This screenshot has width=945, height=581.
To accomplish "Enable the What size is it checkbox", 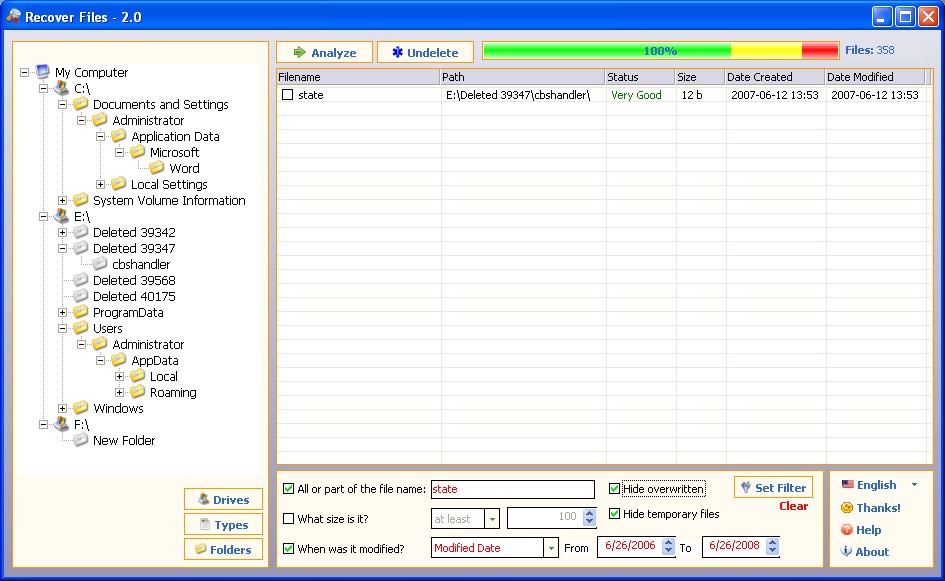I will point(289,519).
